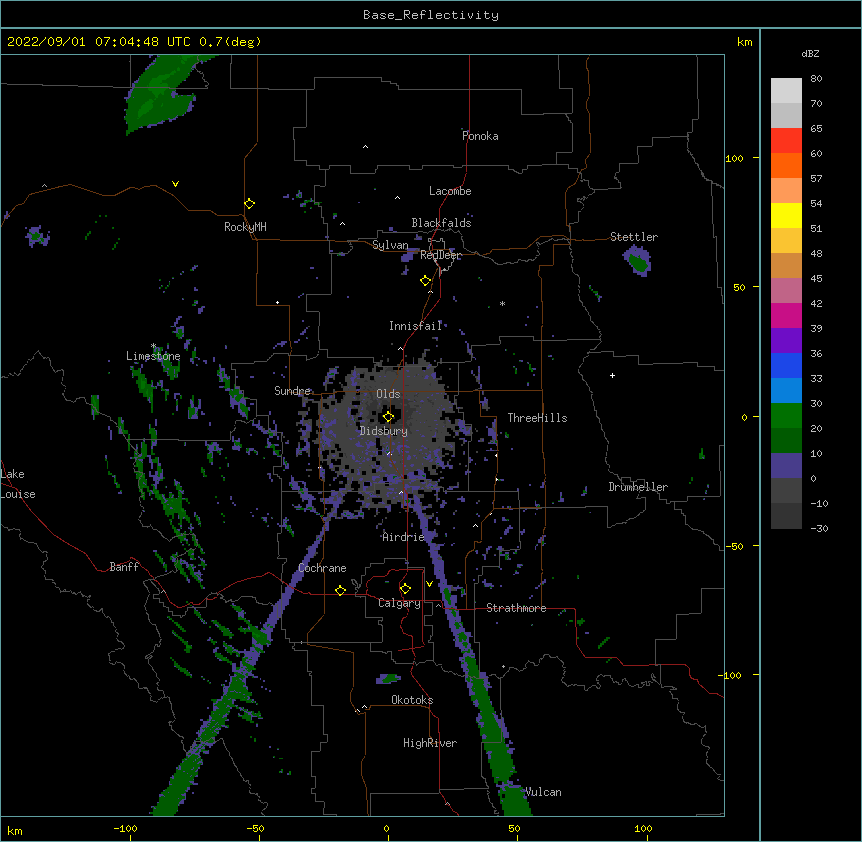Select the Didsbury label
The image size is (862, 842).
tap(384, 431)
